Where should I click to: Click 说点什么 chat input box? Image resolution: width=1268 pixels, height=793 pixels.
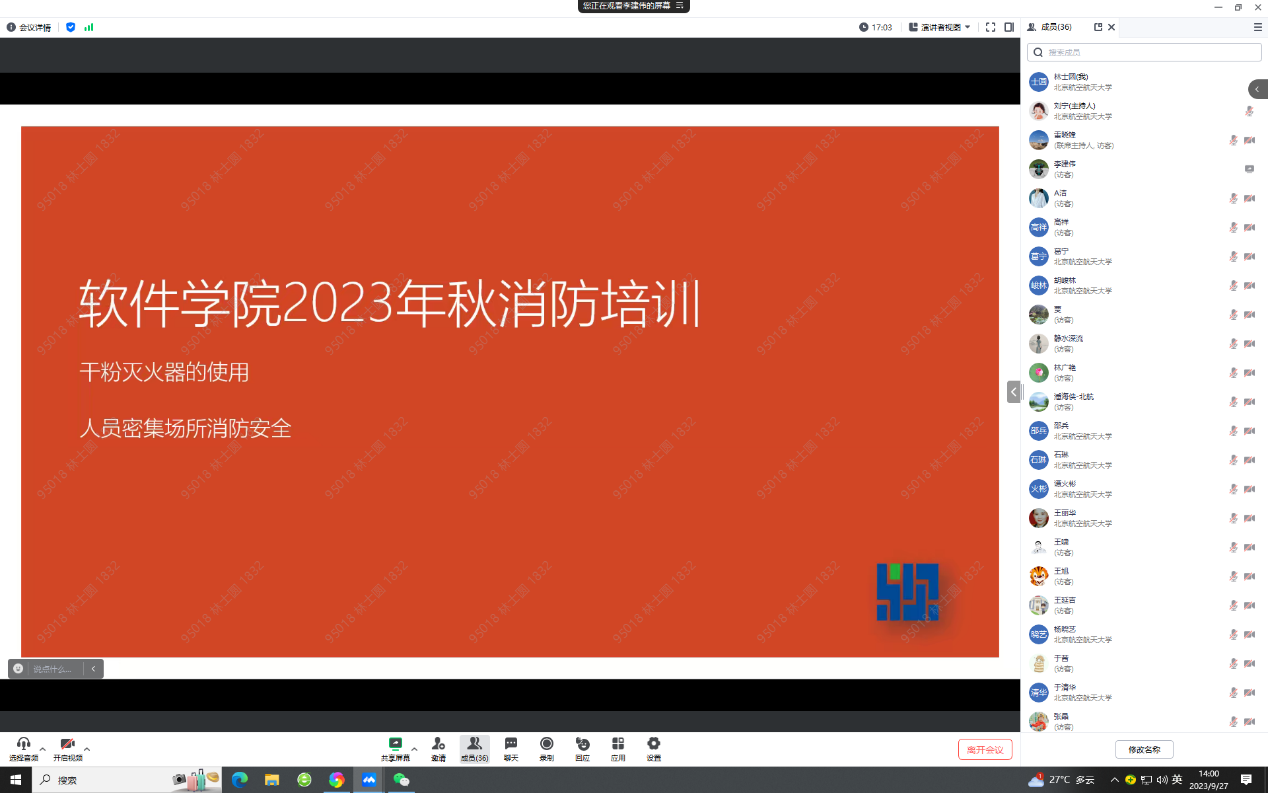(x=53, y=669)
